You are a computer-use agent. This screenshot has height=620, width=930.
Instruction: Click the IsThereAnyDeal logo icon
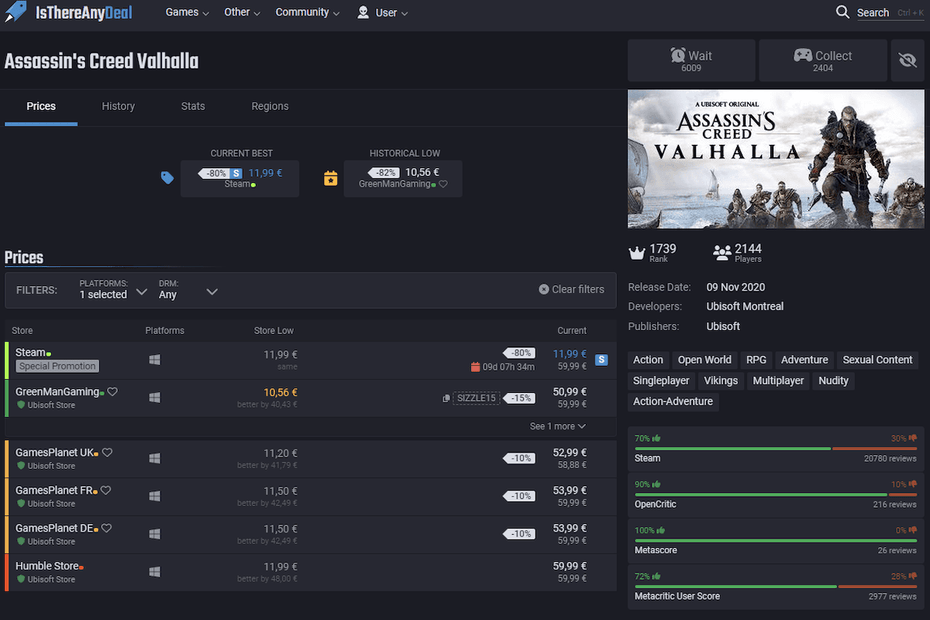pyautogui.click(x=15, y=13)
